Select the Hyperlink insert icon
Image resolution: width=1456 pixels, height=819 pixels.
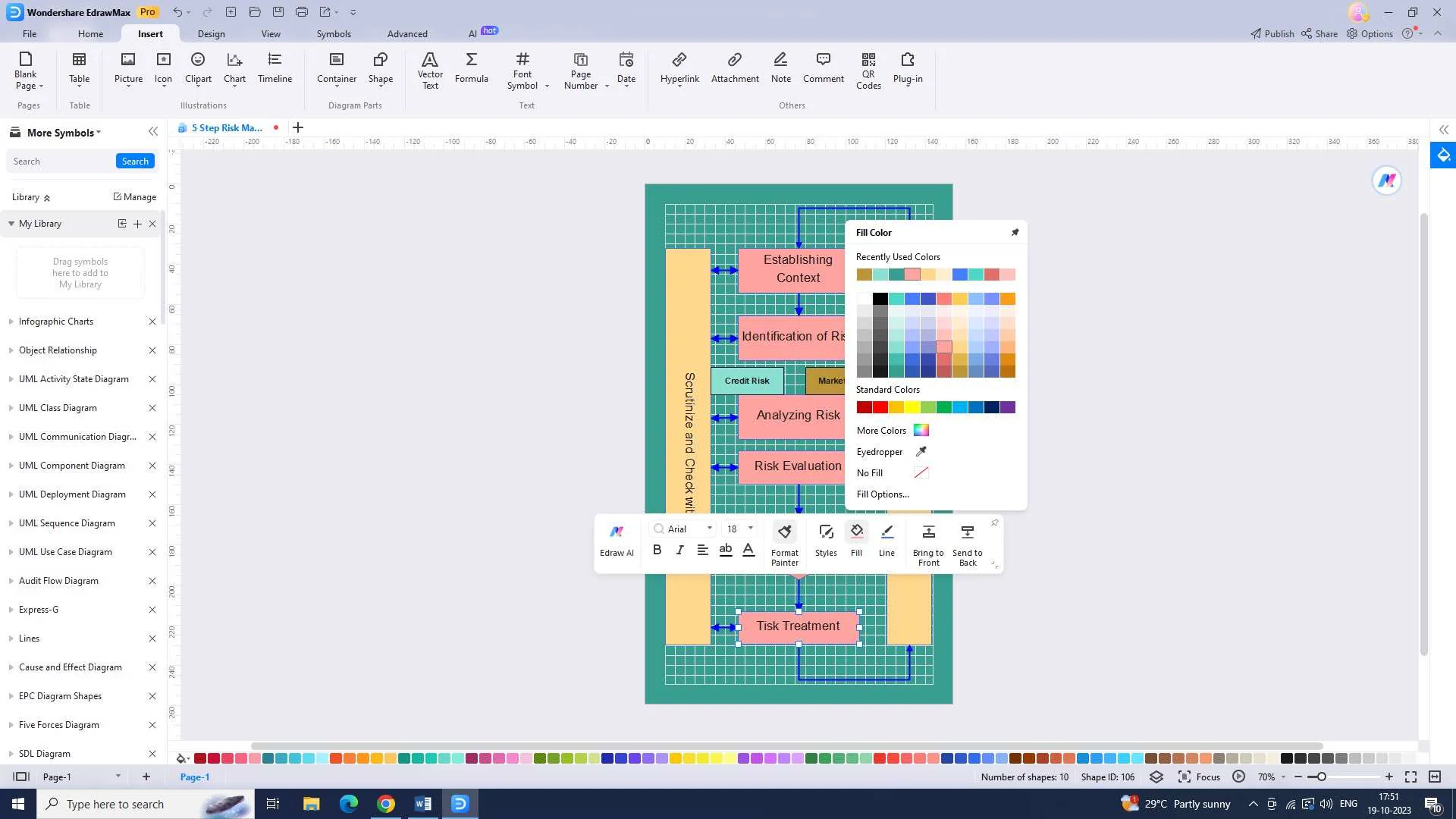point(679,66)
